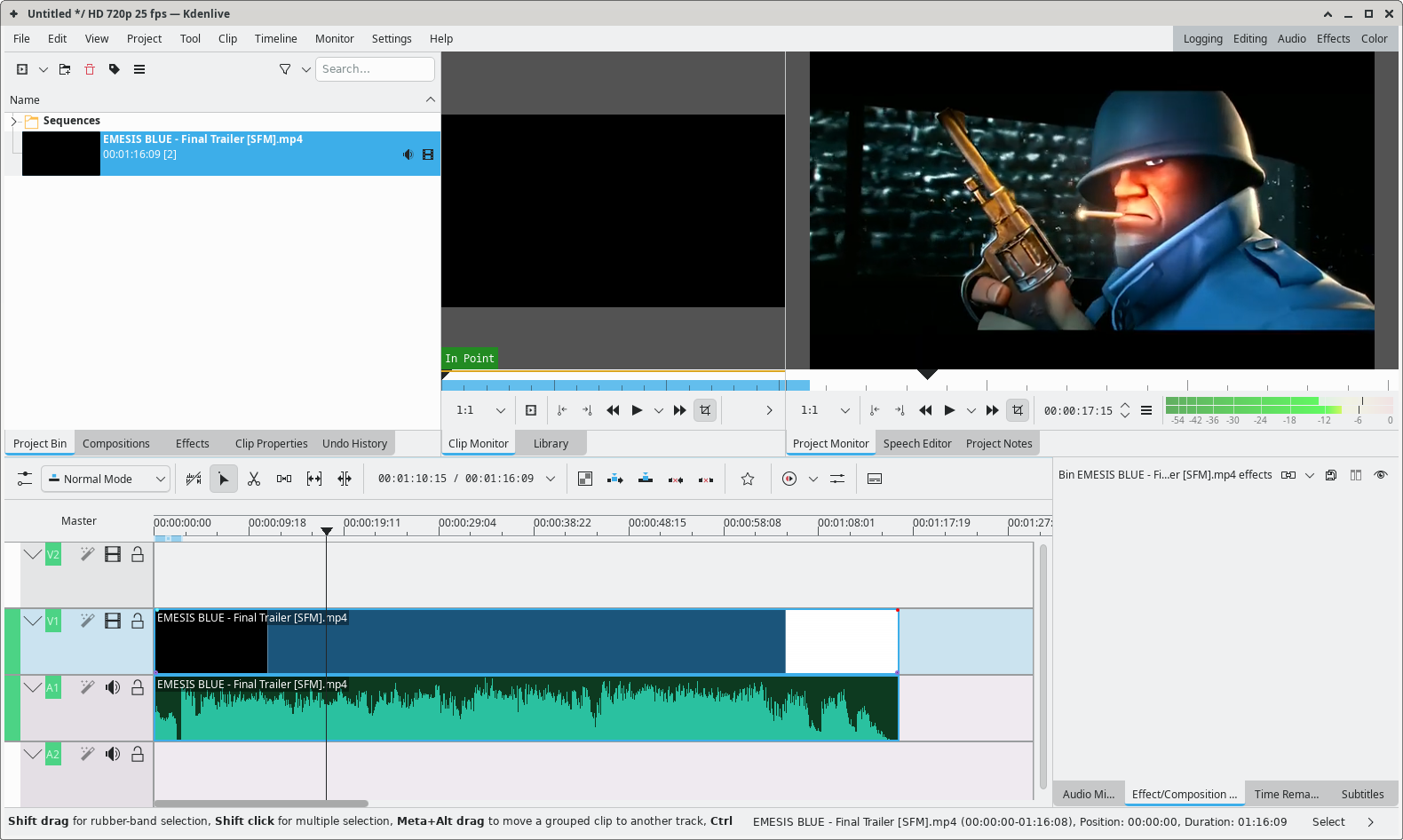Screen dimensions: 1403x840
Task: Open Project Bin hamburger menu
Action: click(139, 69)
